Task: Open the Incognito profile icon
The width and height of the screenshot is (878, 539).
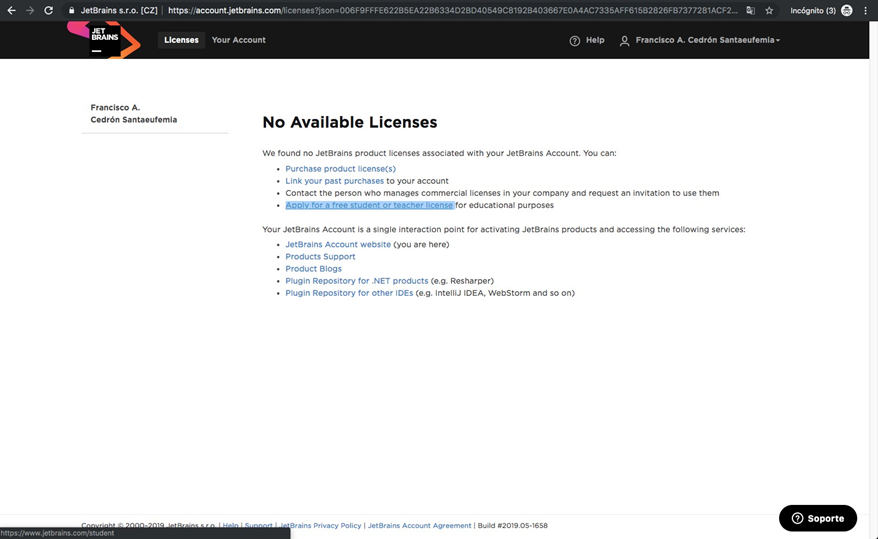Action: pos(847,11)
